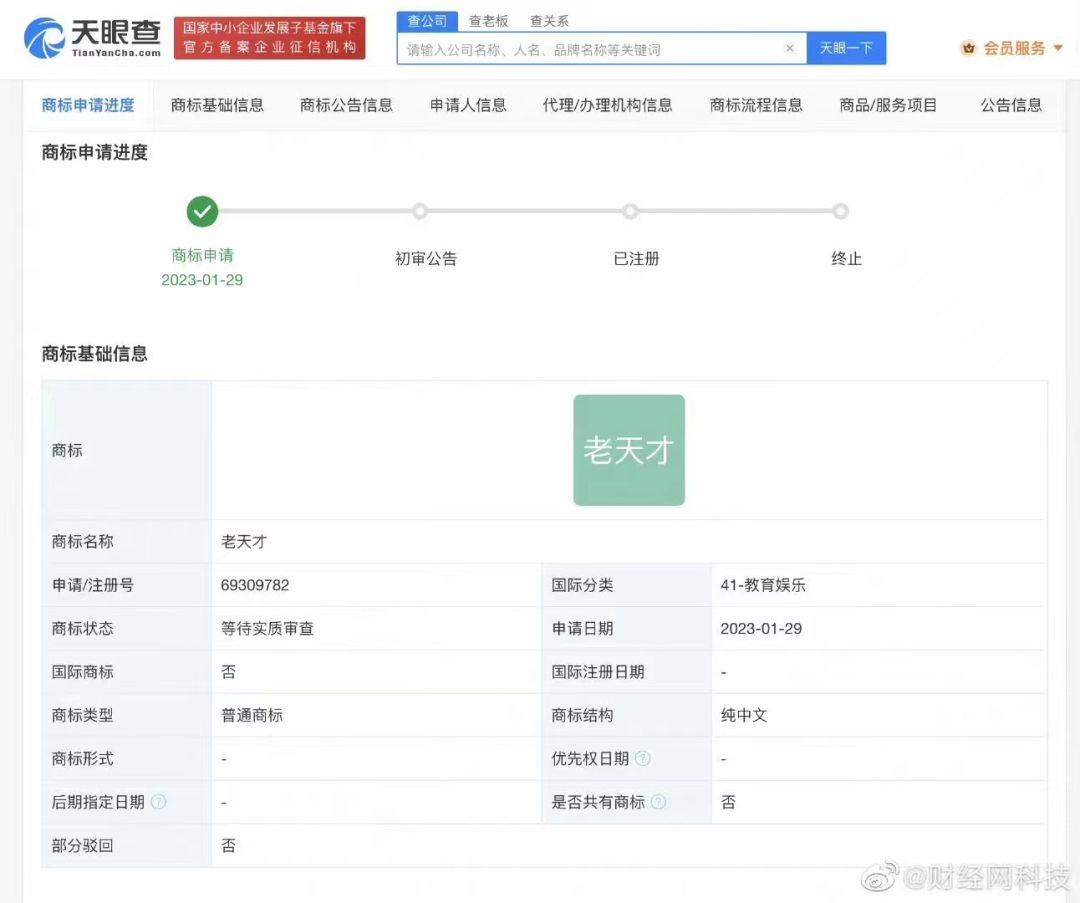Clear the search box with the X icon
Image resolution: width=1080 pixels, height=903 pixels.
point(790,48)
